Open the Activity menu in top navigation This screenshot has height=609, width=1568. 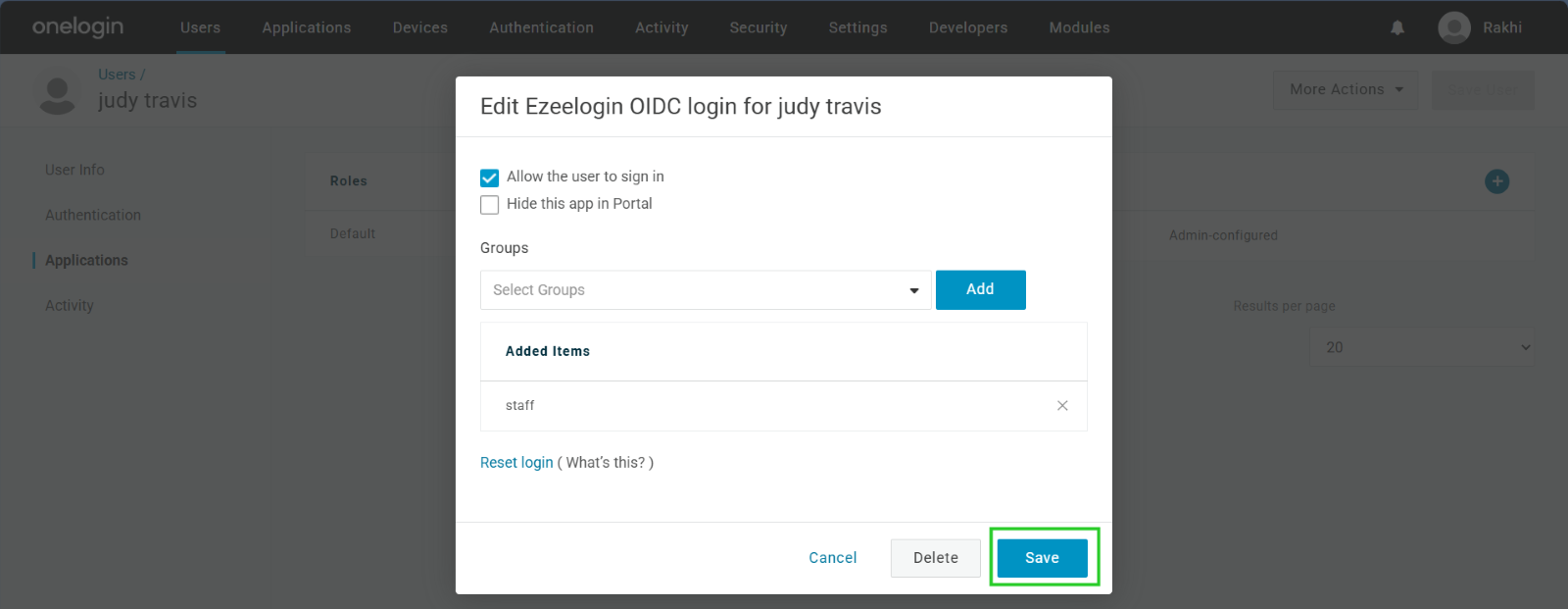[x=661, y=27]
